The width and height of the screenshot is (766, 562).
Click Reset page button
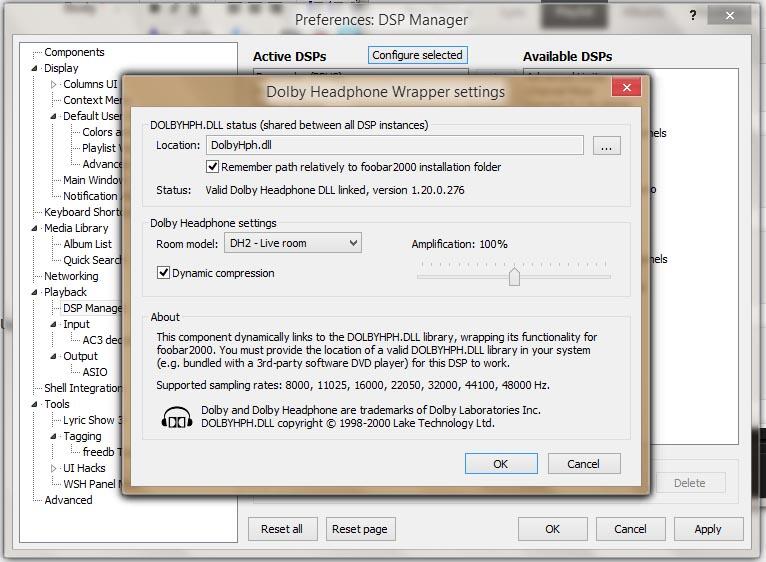pos(360,529)
